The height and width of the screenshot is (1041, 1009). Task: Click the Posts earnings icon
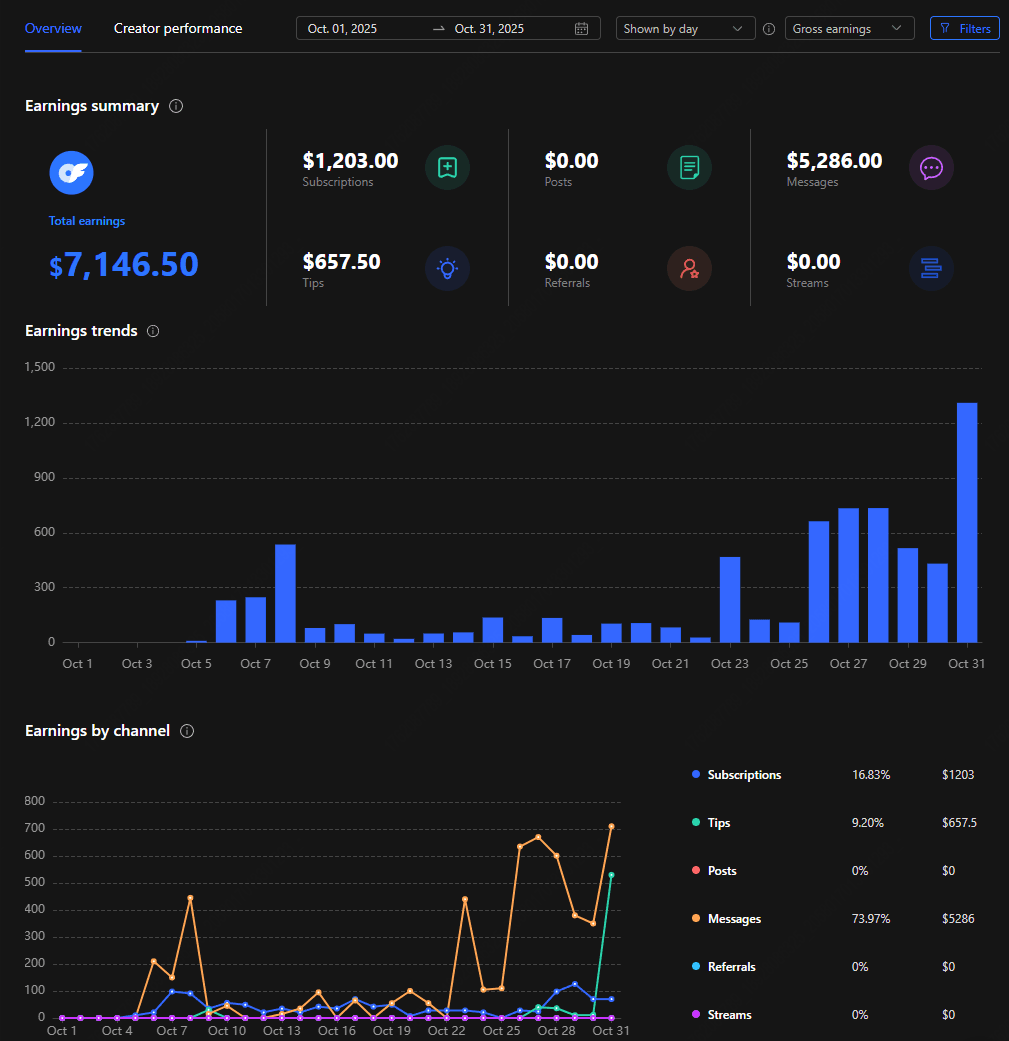tap(689, 167)
